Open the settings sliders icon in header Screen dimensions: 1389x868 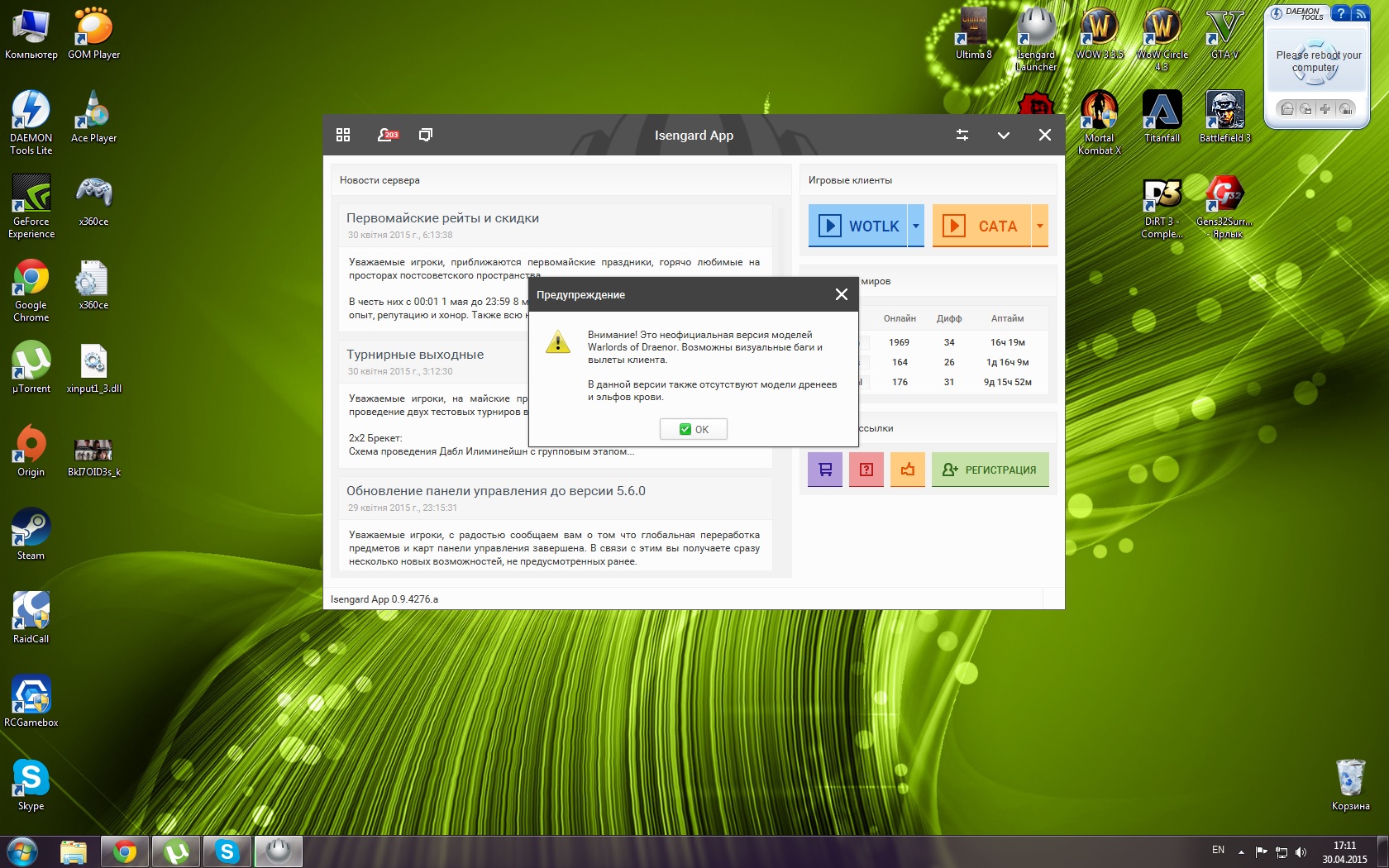tap(962, 135)
